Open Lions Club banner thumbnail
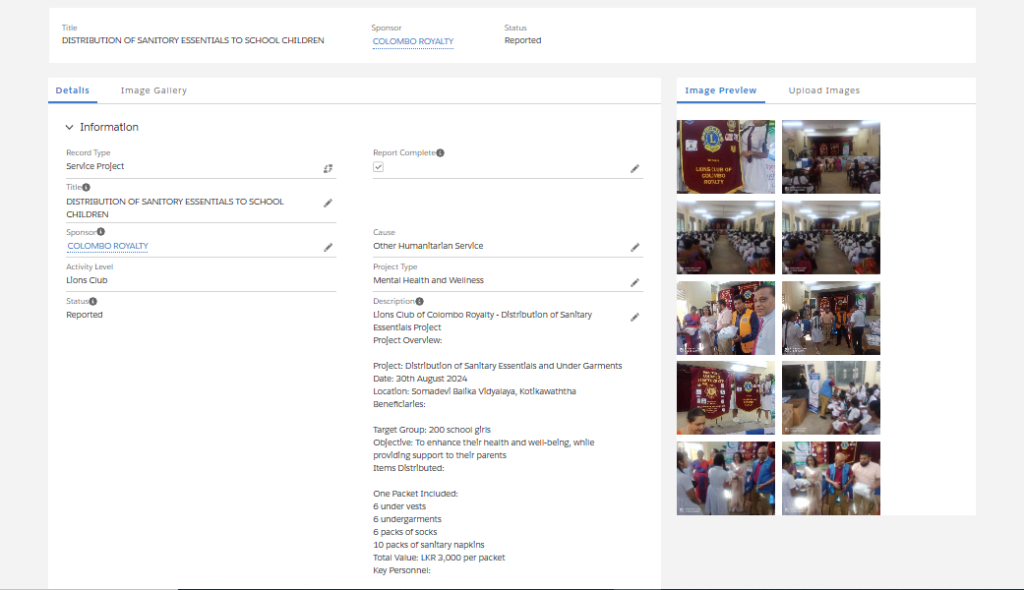 [726, 157]
